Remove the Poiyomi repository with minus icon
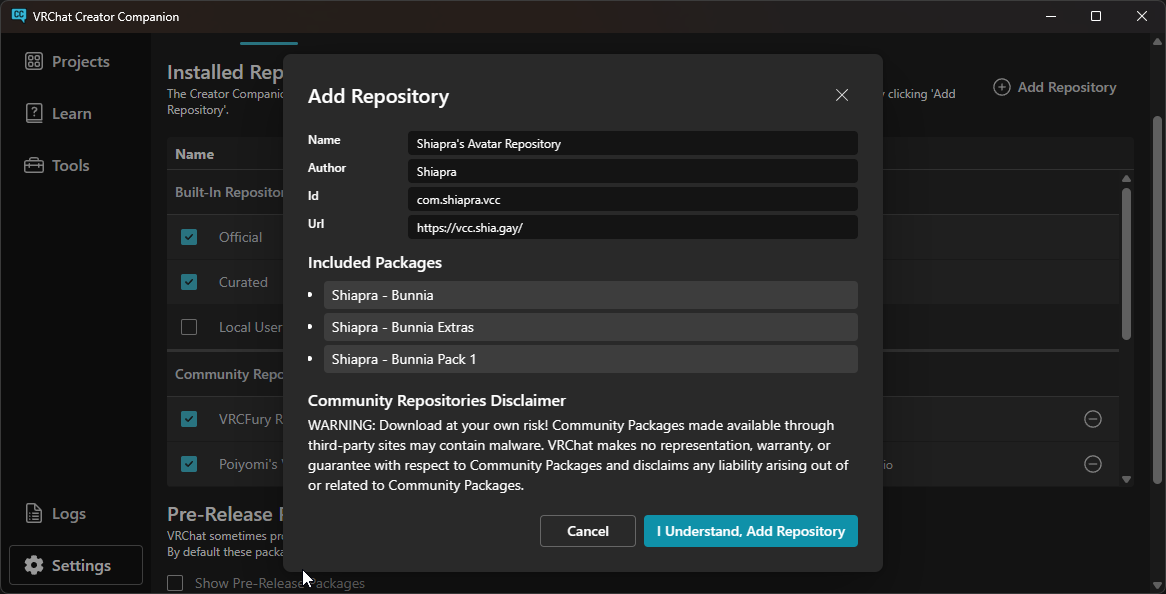 pos(1093,464)
